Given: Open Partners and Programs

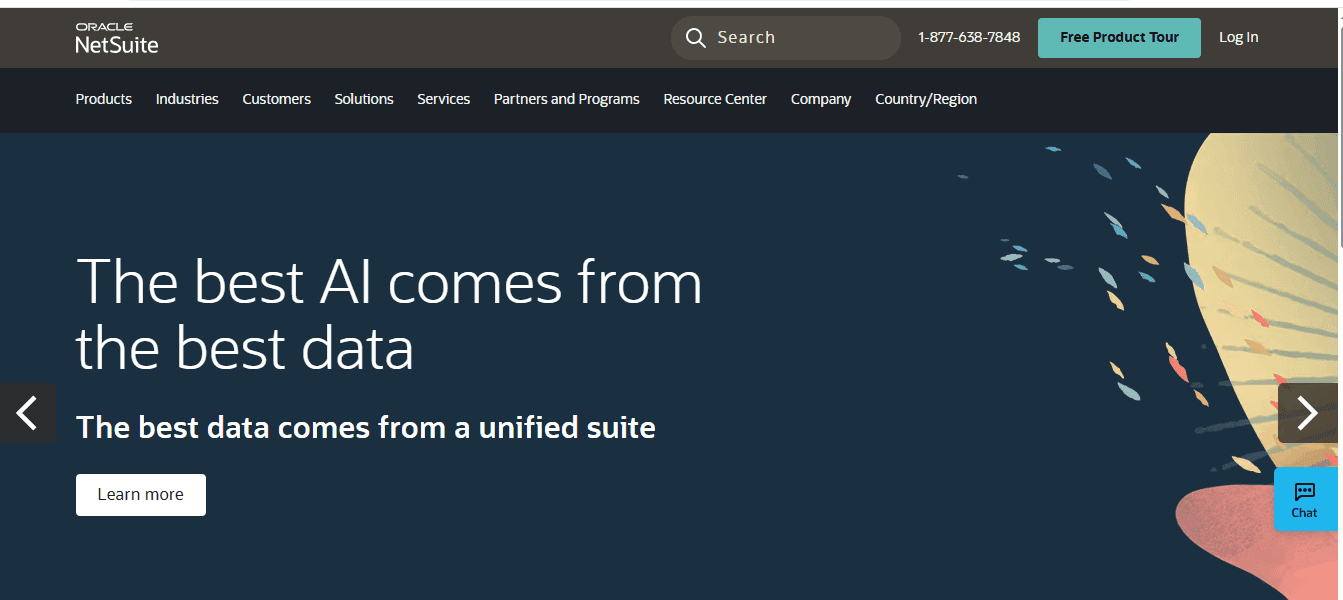Looking at the screenshot, I should pyautogui.click(x=566, y=99).
